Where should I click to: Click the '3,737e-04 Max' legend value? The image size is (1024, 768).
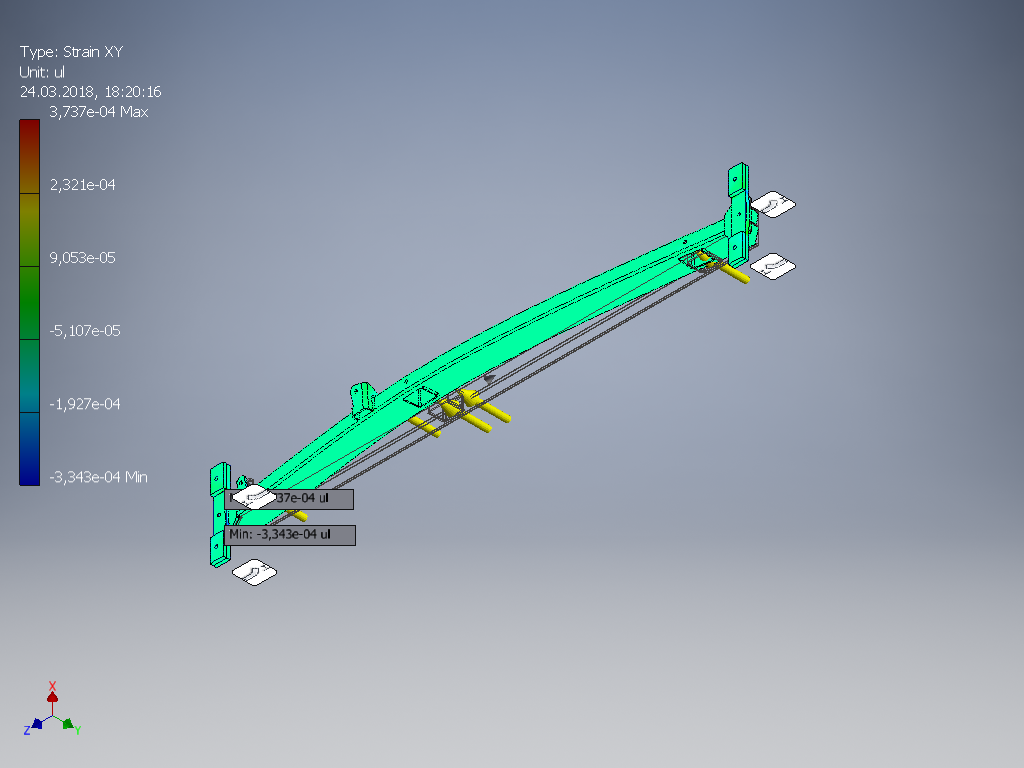coord(99,112)
